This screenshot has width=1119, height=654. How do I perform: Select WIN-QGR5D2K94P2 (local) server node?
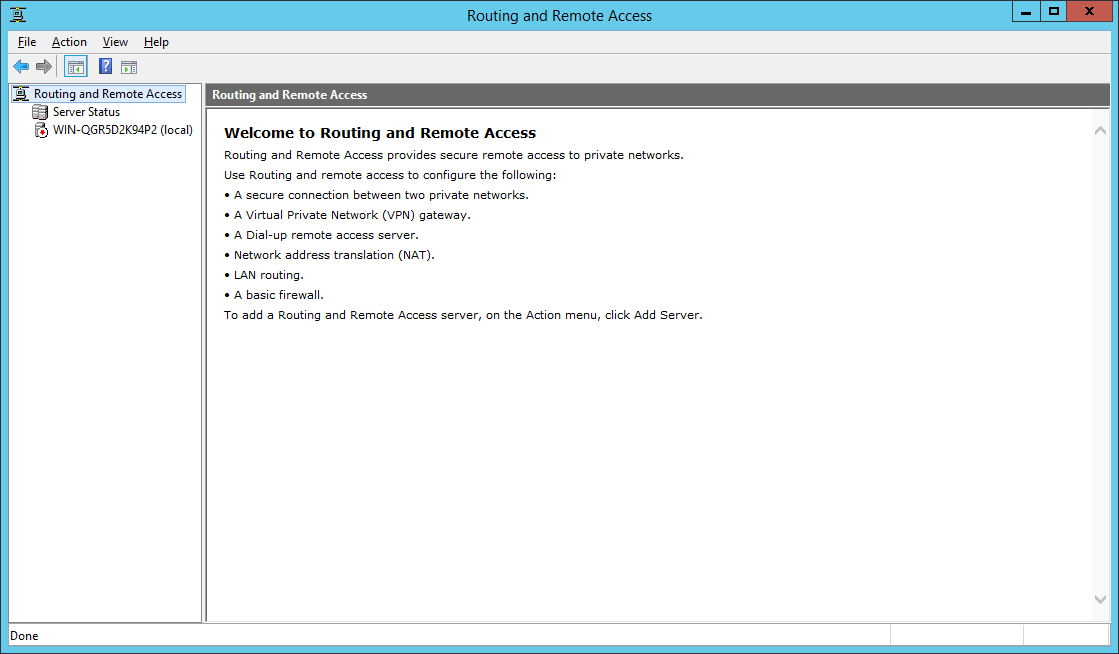[x=123, y=130]
